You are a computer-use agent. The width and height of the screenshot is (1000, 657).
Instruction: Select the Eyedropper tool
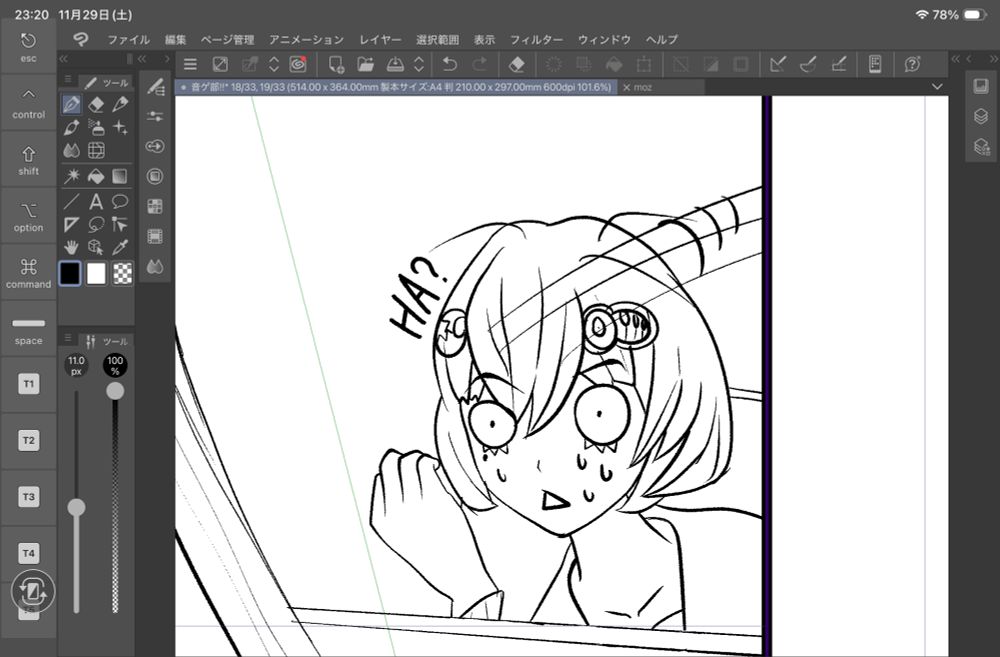(120, 247)
